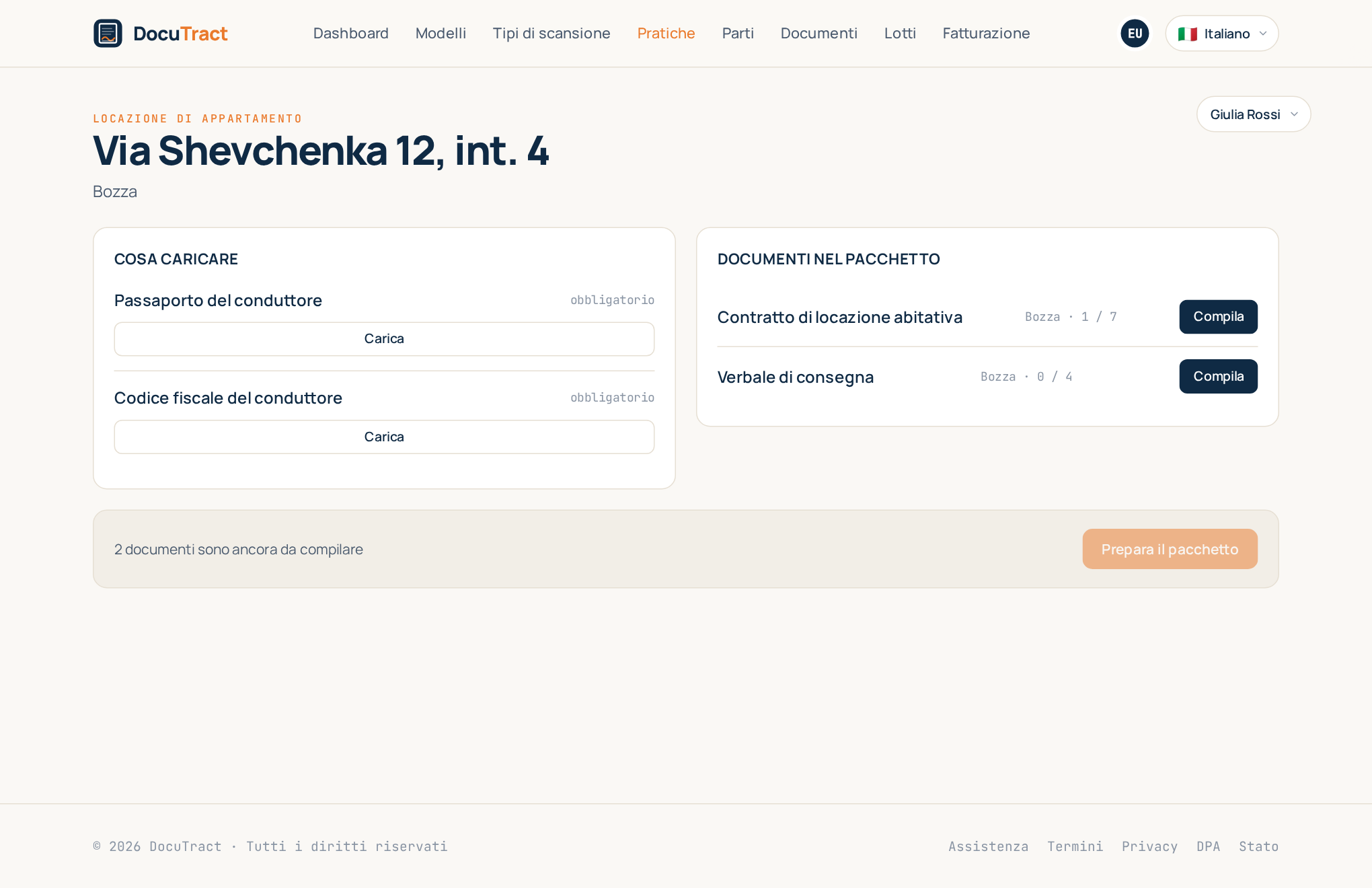Open the Lotti section
Screen dimensions: 1372x888
click(x=900, y=34)
